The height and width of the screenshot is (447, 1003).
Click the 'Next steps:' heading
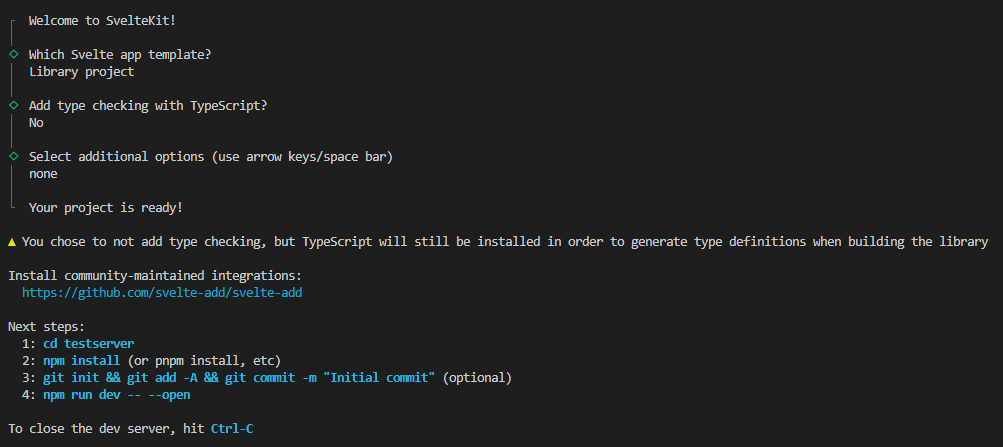coord(46,327)
